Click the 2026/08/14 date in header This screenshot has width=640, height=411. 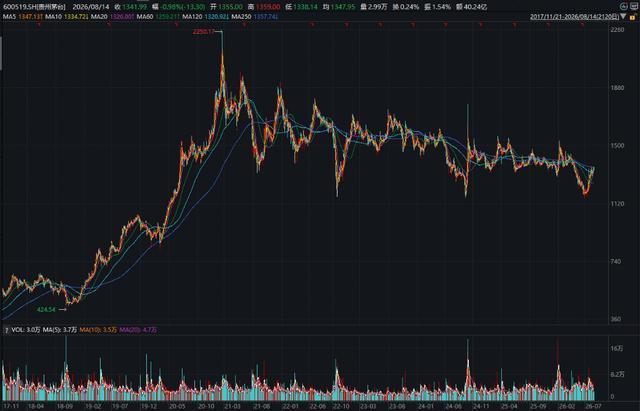(x=90, y=7)
